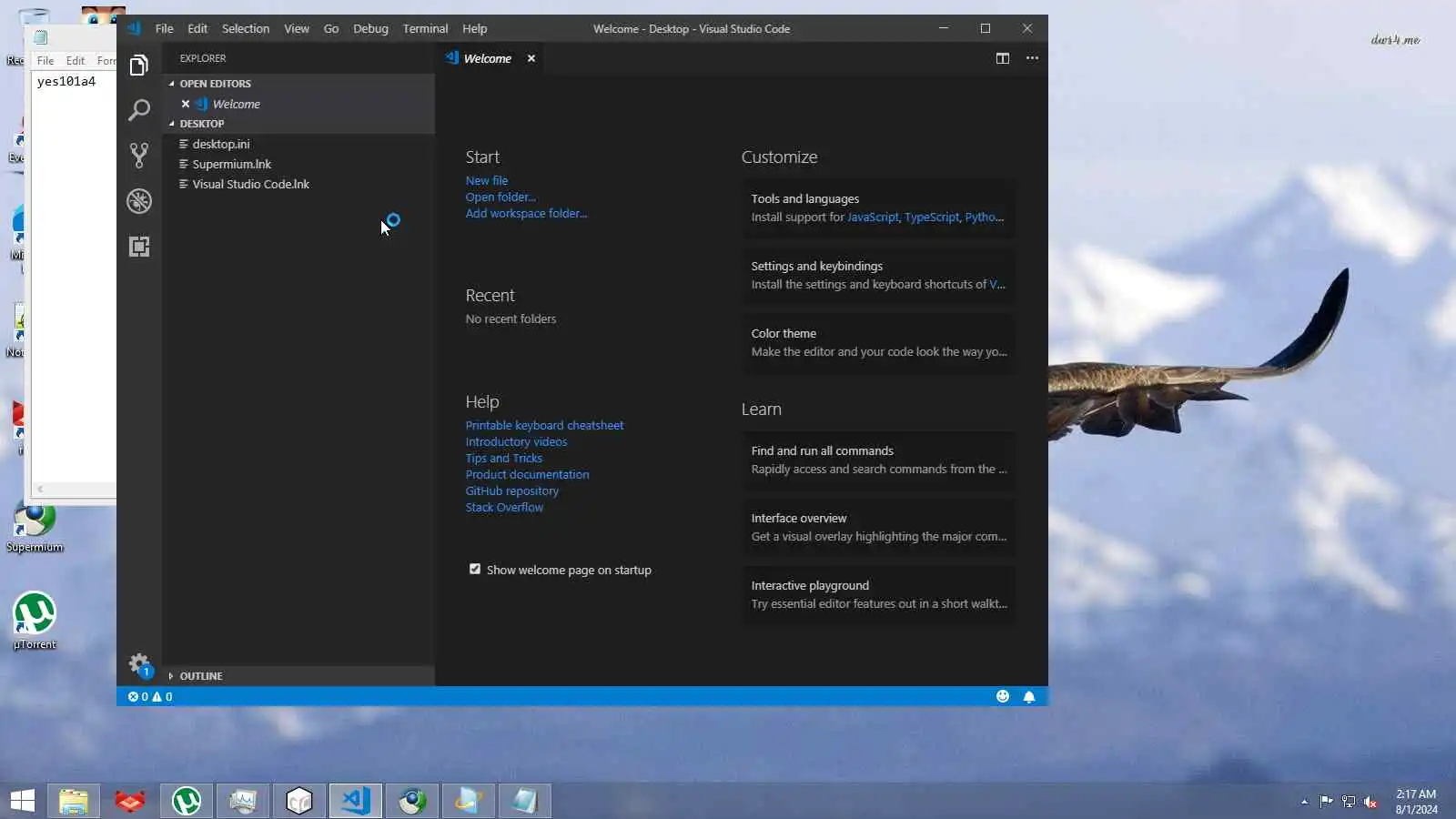The height and width of the screenshot is (819, 1456).
Task: Click Add workspace folder link
Action: click(x=526, y=214)
